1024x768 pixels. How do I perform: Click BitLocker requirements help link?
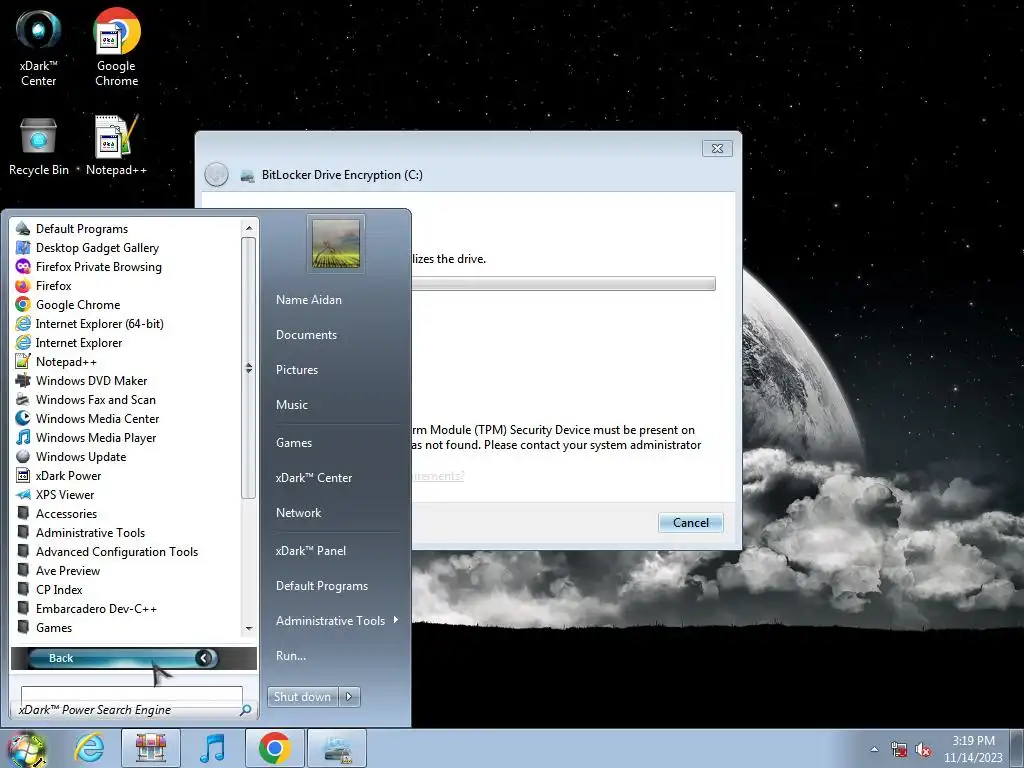[438, 475]
